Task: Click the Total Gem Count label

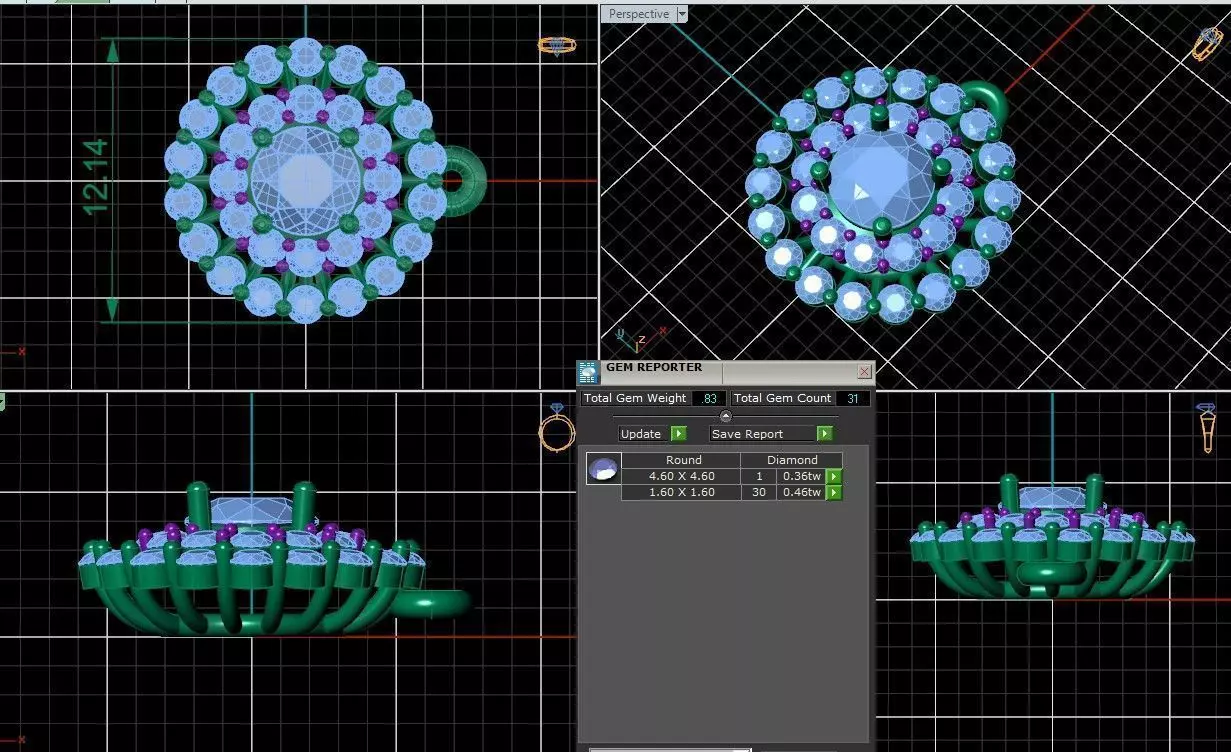Action: pyautogui.click(x=785, y=398)
